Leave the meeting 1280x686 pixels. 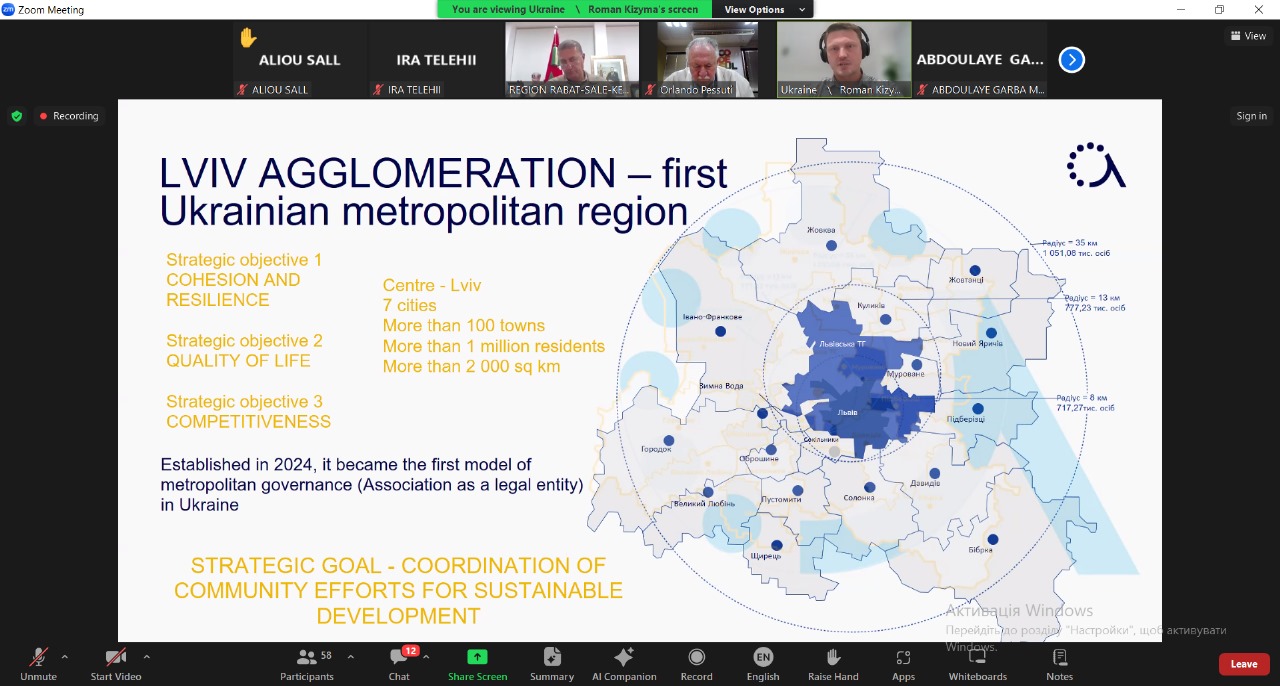pyautogui.click(x=1243, y=664)
